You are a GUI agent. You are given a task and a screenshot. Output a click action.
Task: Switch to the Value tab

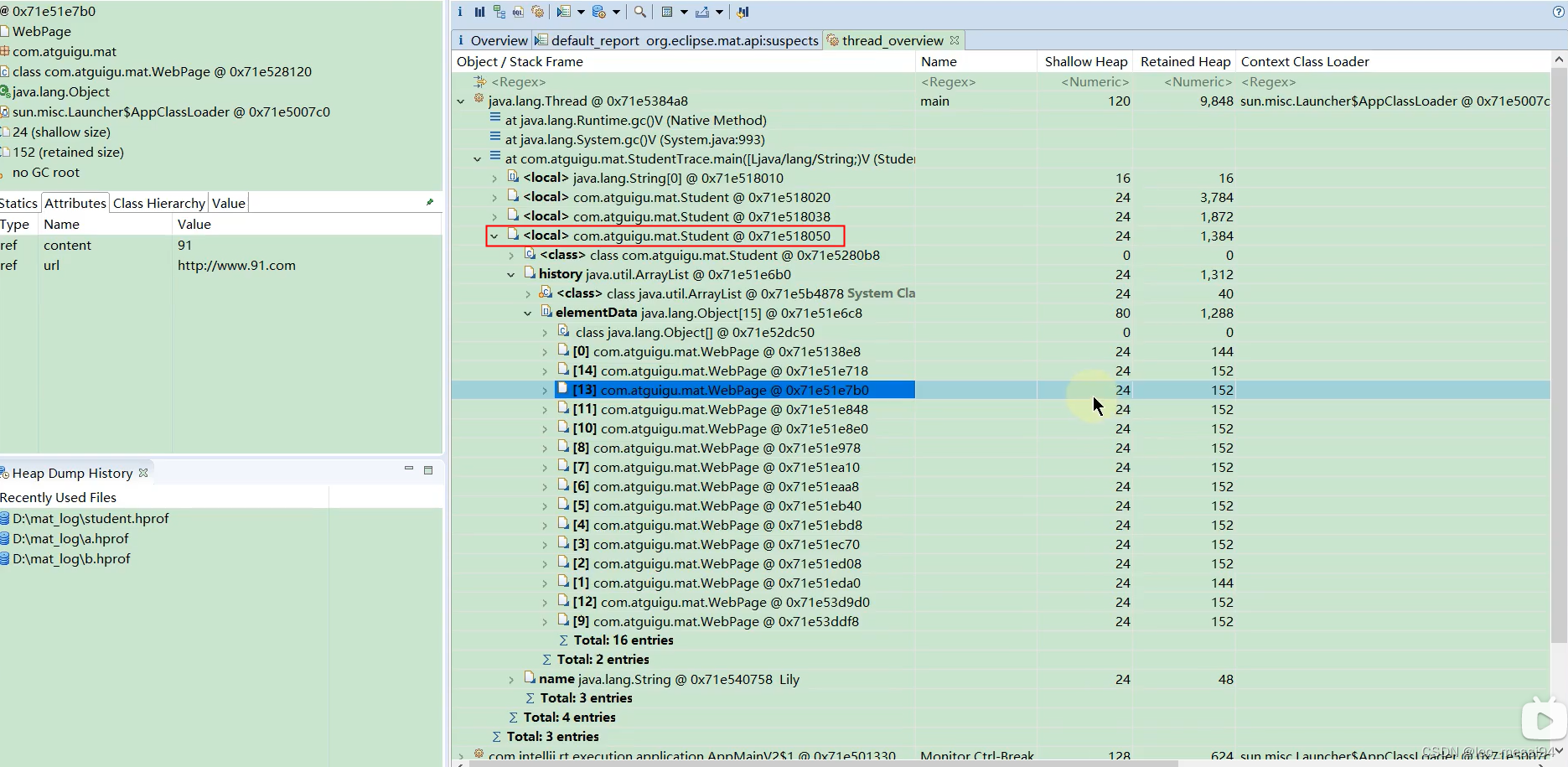tap(229, 203)
